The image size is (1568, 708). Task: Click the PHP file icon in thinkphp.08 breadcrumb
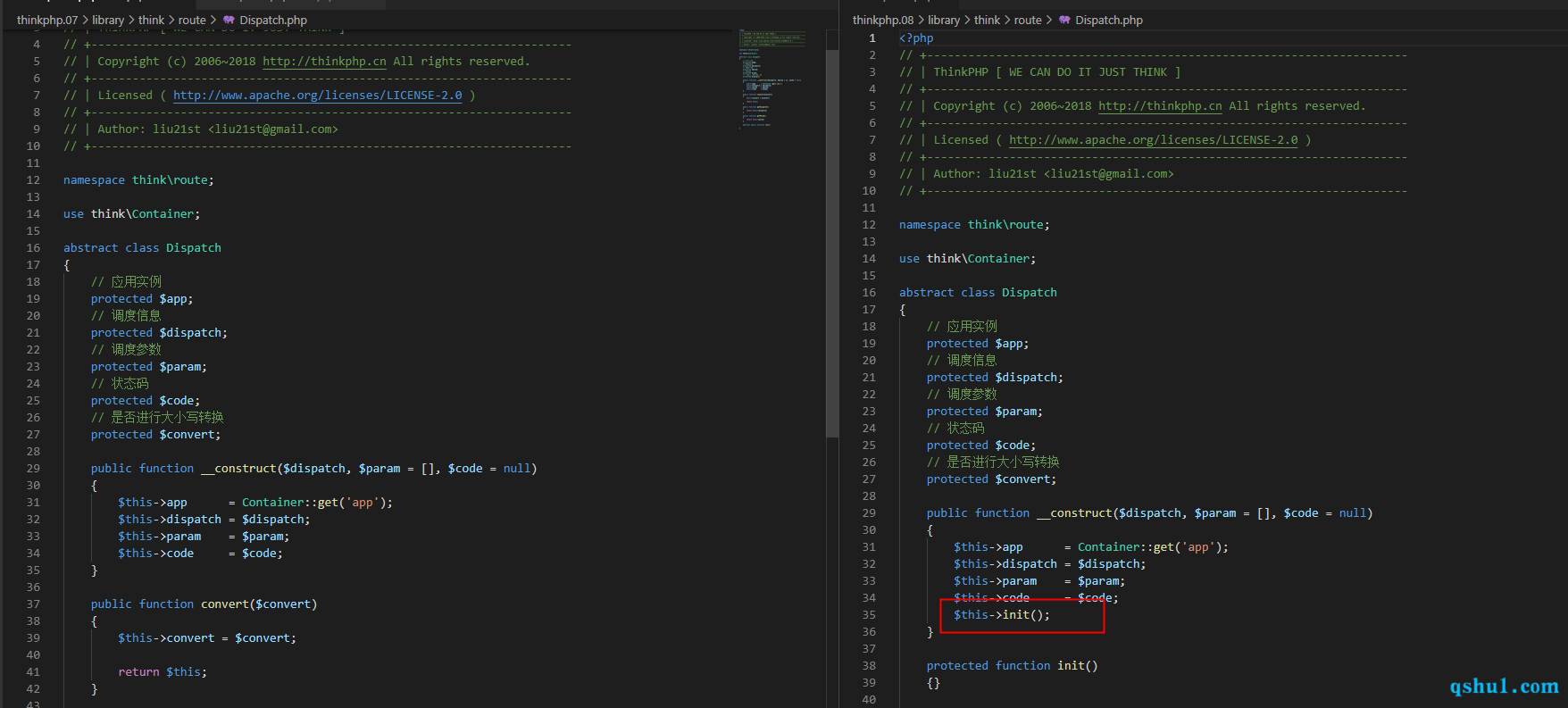click(1064, 20)
